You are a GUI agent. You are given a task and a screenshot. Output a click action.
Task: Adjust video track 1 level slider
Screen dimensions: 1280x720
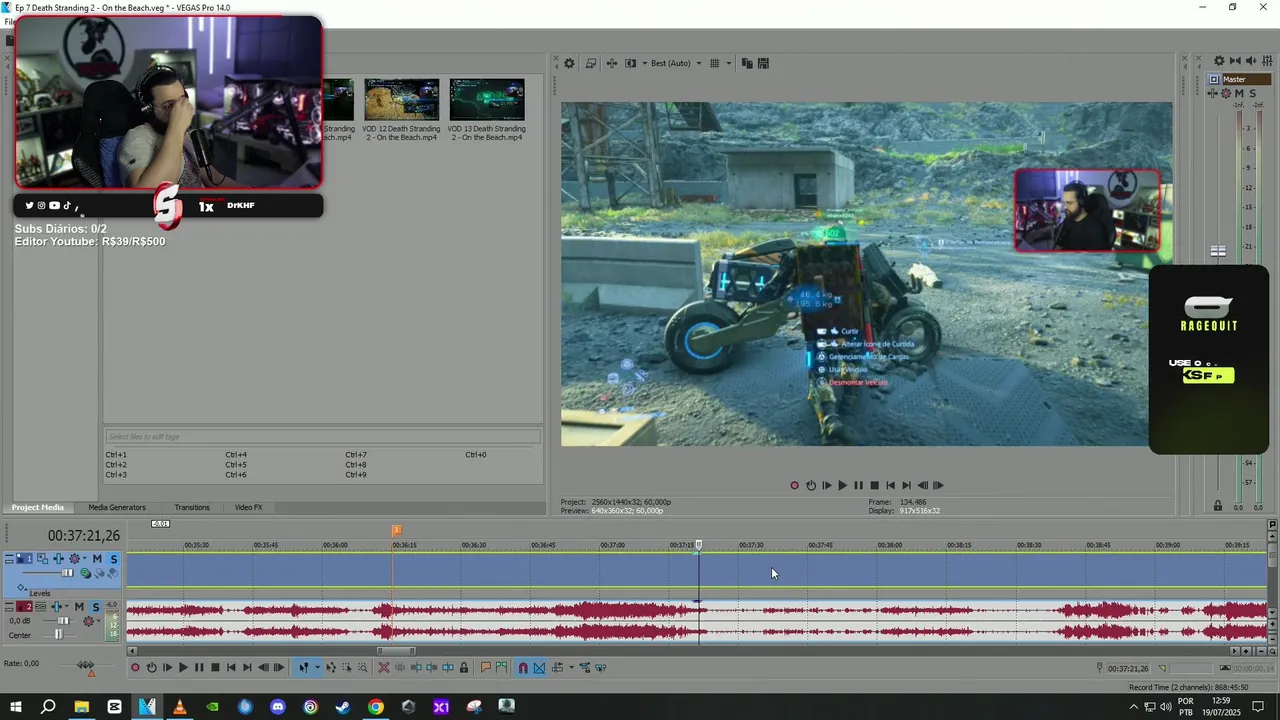coord(67,573)
